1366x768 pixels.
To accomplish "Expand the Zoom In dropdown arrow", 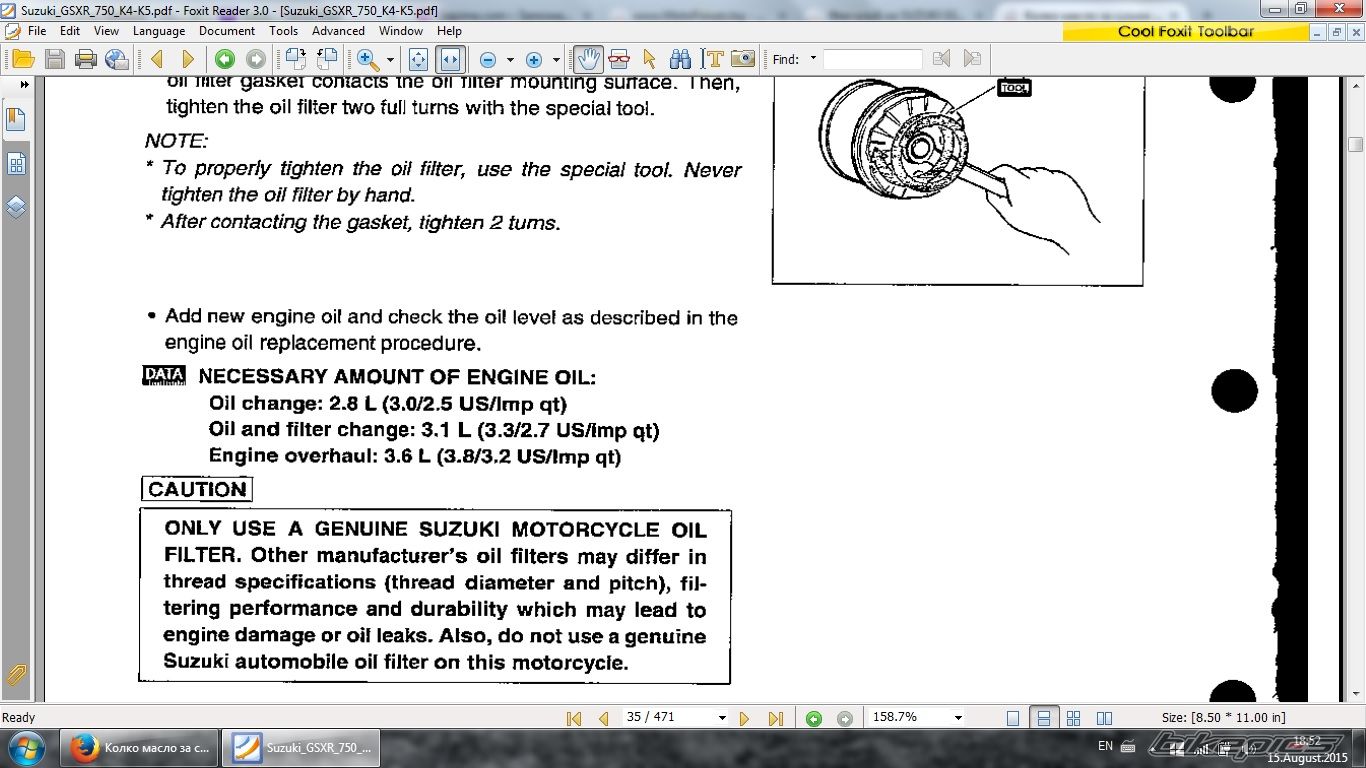I will pos(556,59).
